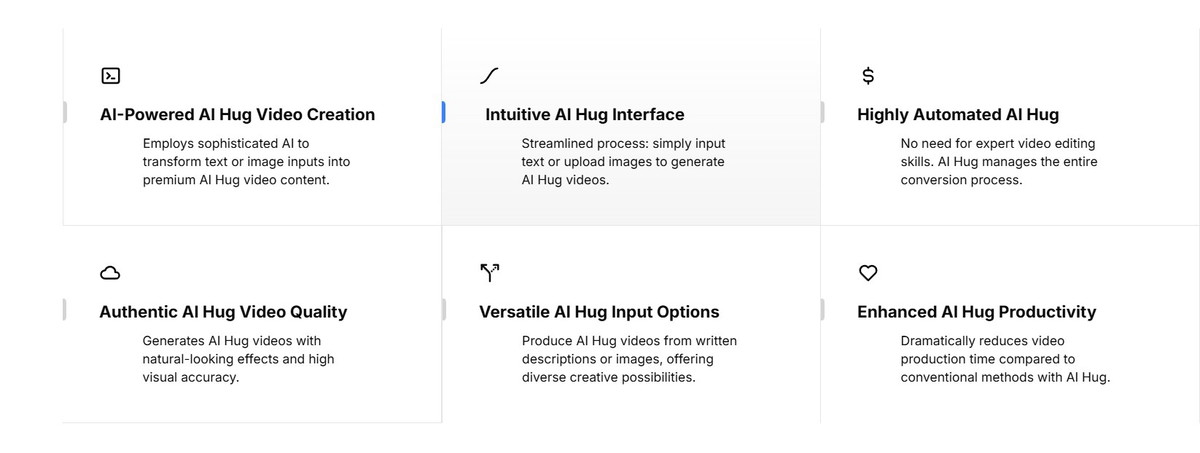Click the cloud icon above Authentic Quality
This screenshot has width=1200, height=453.
[x=110, y=273]
